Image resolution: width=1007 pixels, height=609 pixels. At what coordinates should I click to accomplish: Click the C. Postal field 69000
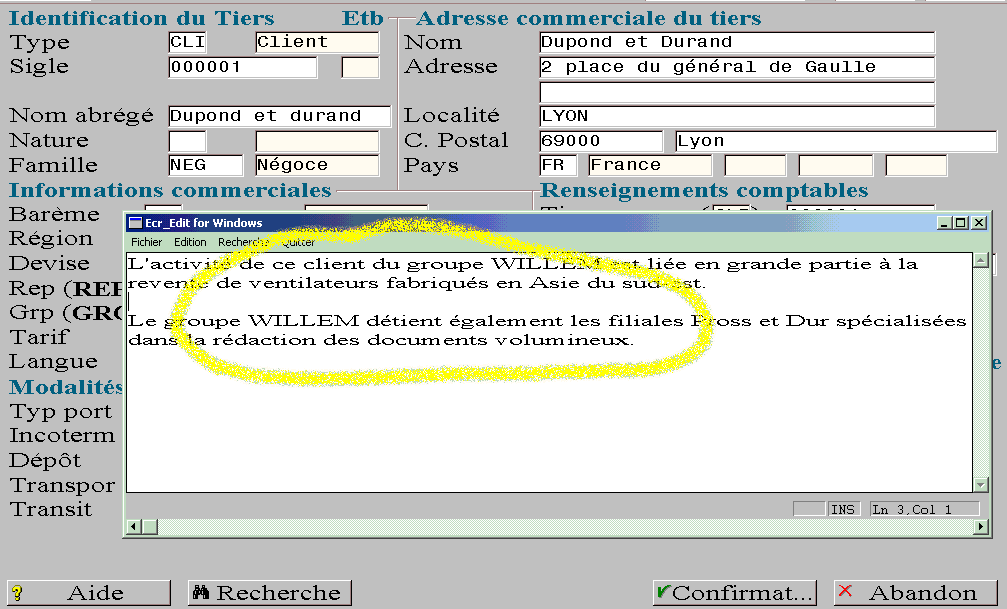[x=600, y=141]
